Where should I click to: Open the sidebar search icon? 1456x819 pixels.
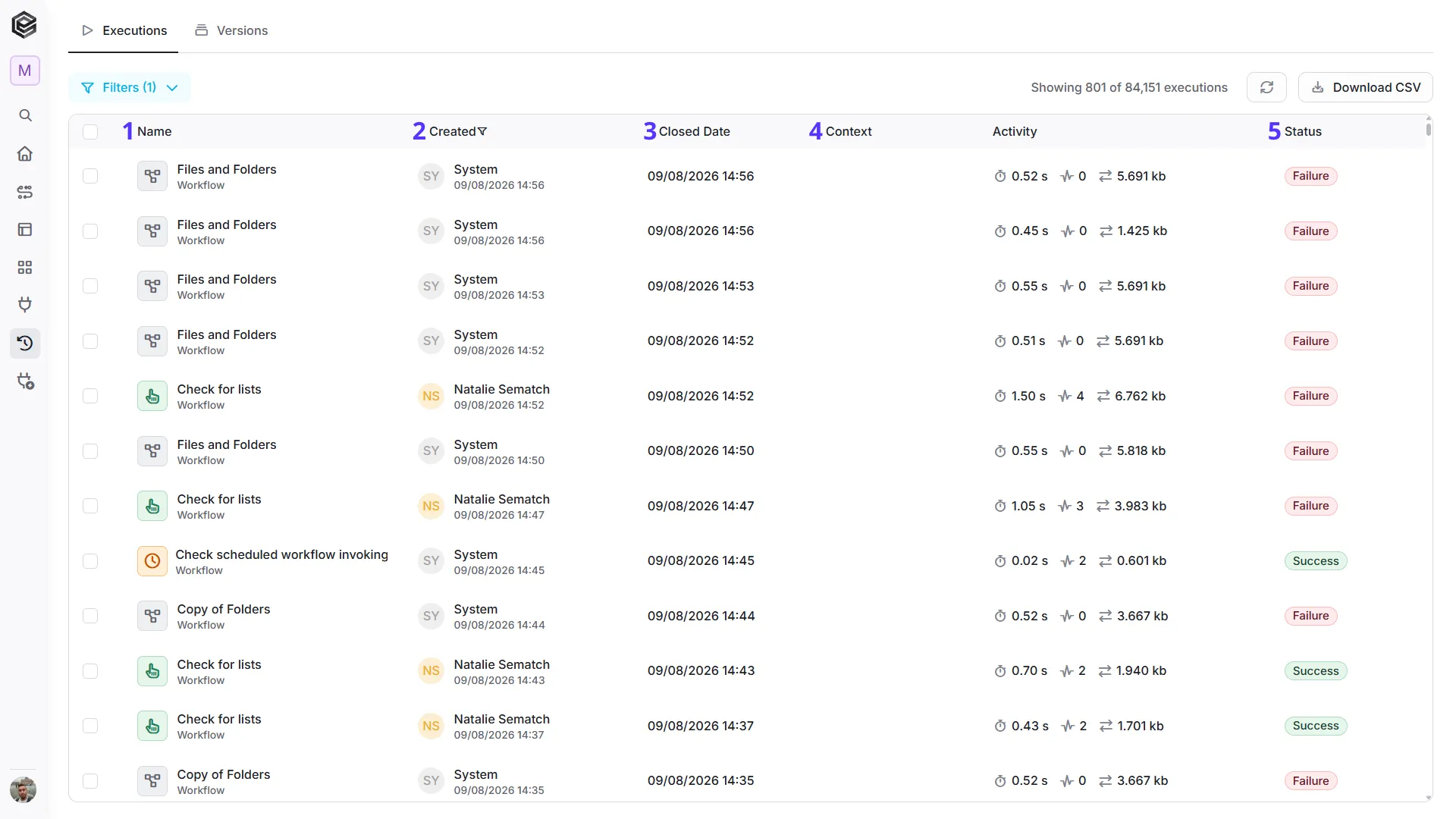click(x=25, y=115)
